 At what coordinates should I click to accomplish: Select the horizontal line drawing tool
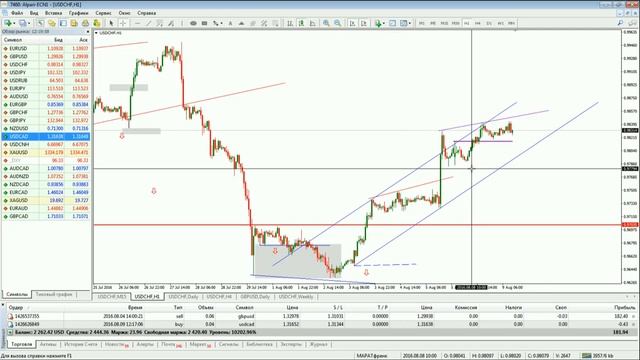point(138,23)
